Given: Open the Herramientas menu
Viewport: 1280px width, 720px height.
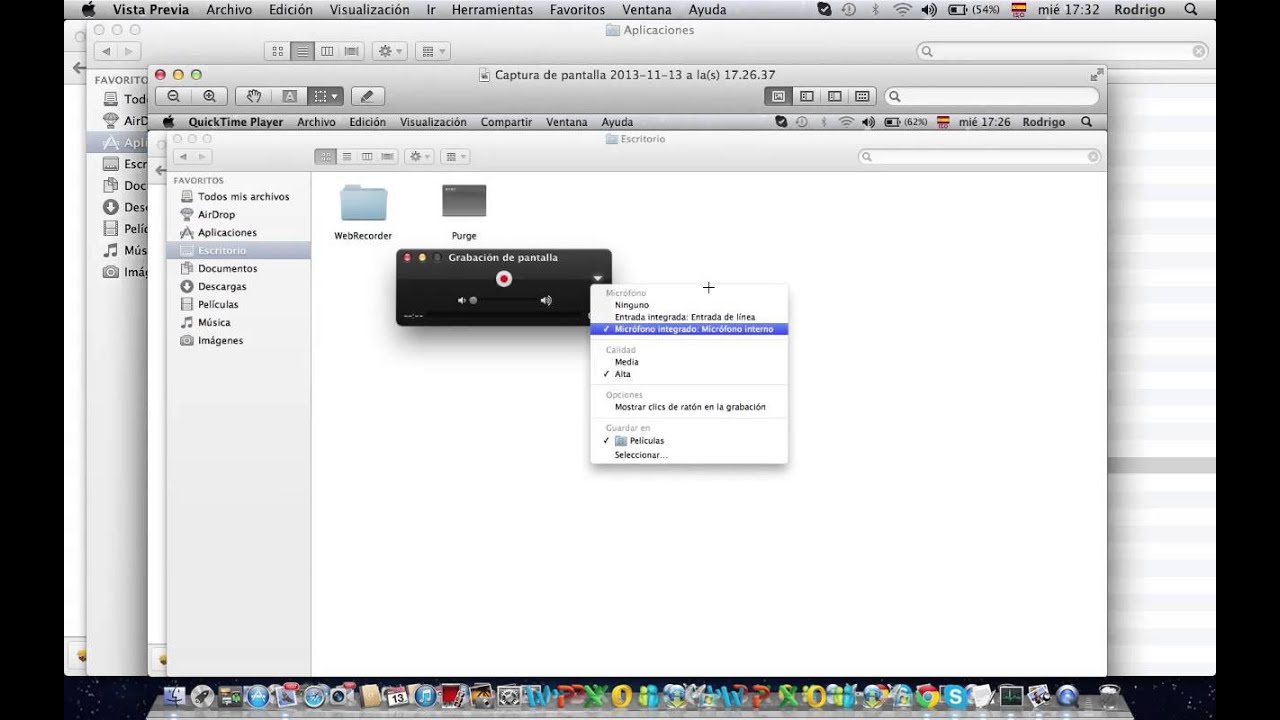Looking at the screenshot, I should 492,9.
